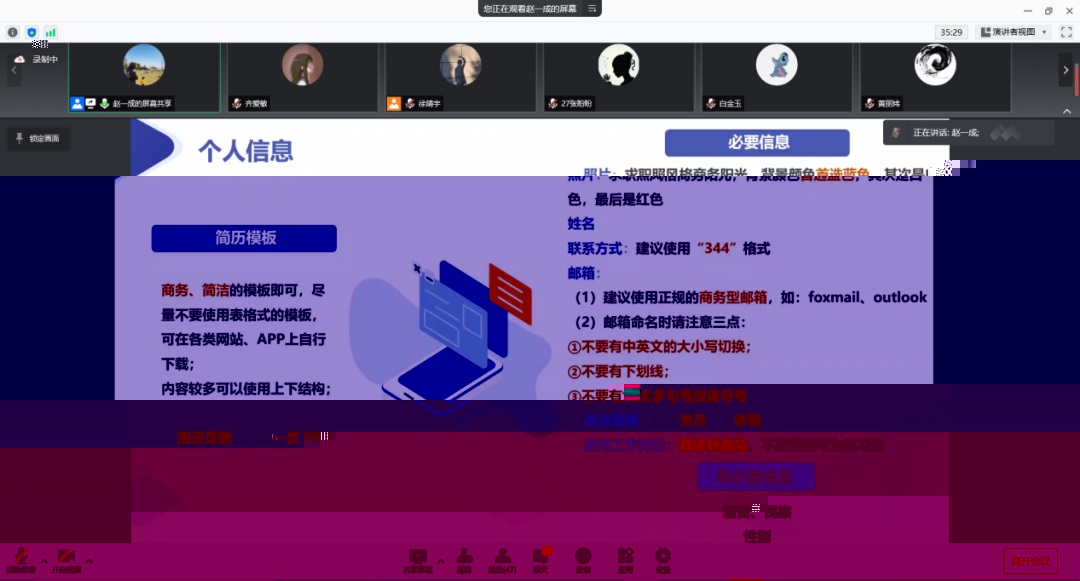1080x581 pixels.
Task: Click 徐靖宇's muted microphone icon
Action: click(410, 103)
